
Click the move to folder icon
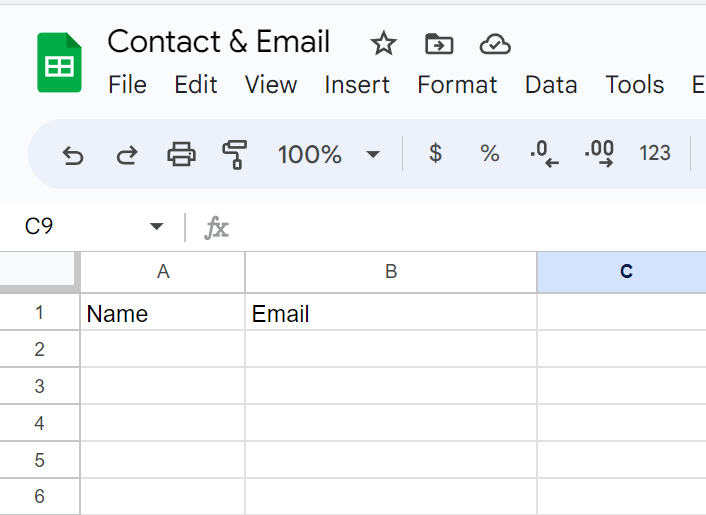[439, 43]
